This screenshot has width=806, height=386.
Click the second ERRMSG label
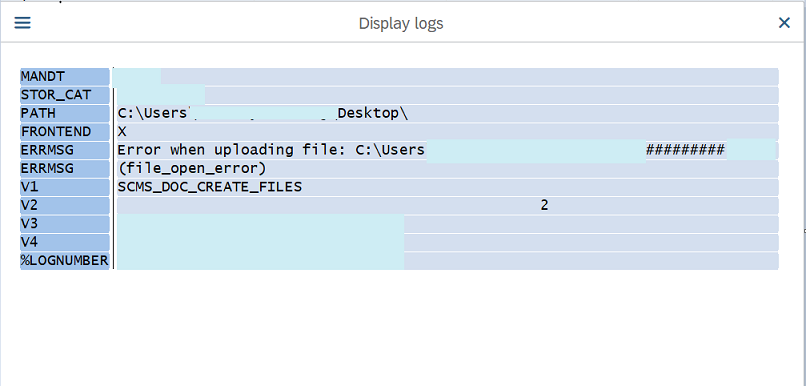click(65, 169)
